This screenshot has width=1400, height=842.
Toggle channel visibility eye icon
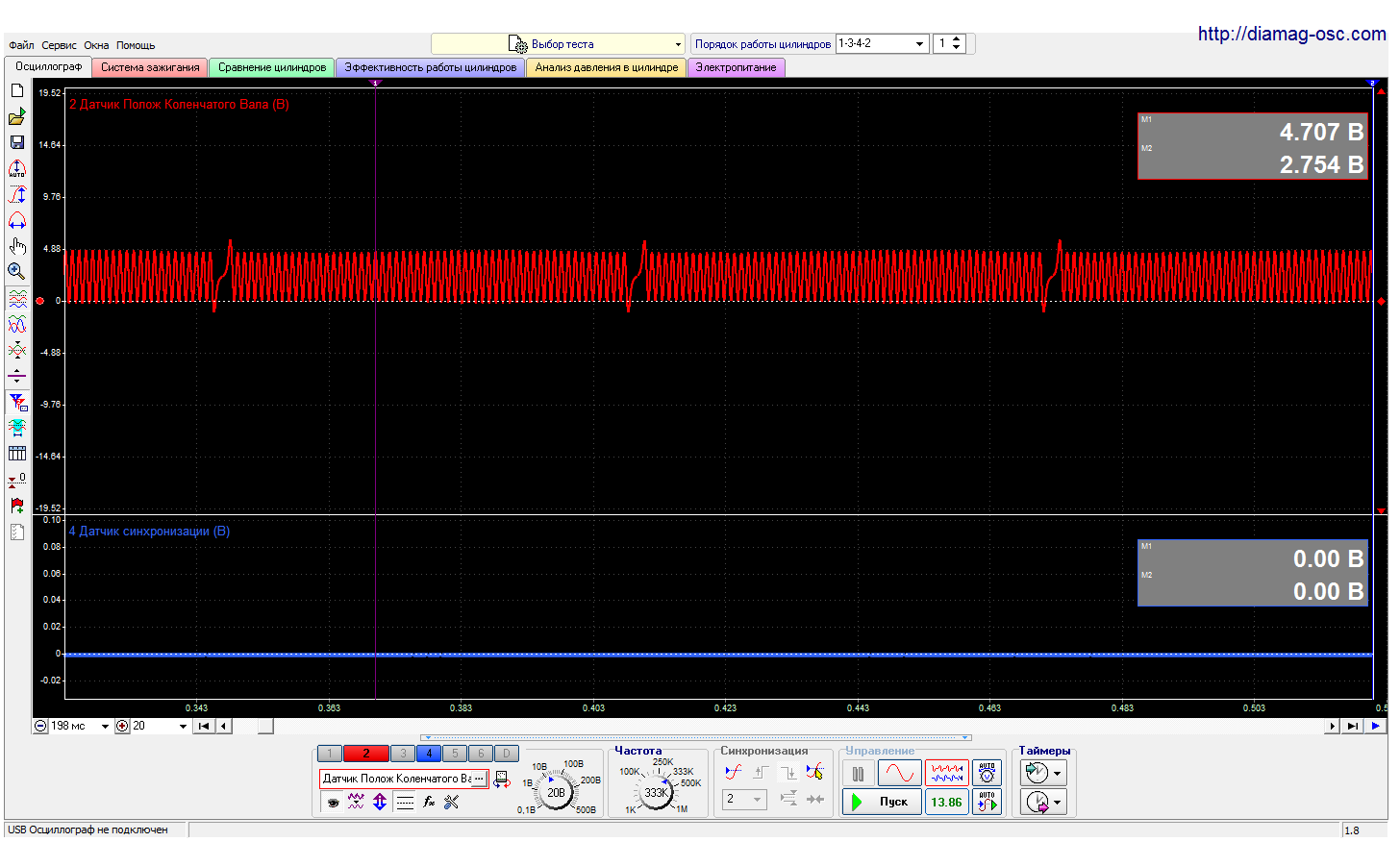[333, 802]
